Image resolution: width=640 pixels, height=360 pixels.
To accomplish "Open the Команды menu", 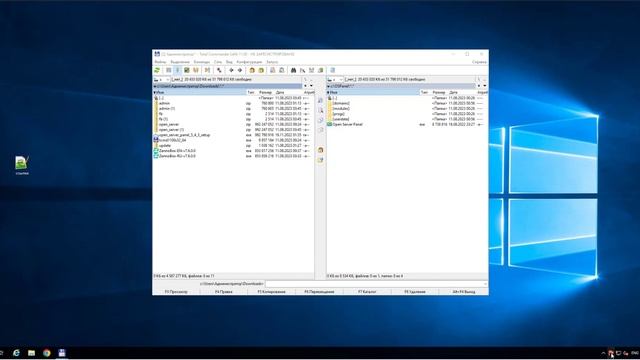I will pyautogui.click(x=202, y=62).
